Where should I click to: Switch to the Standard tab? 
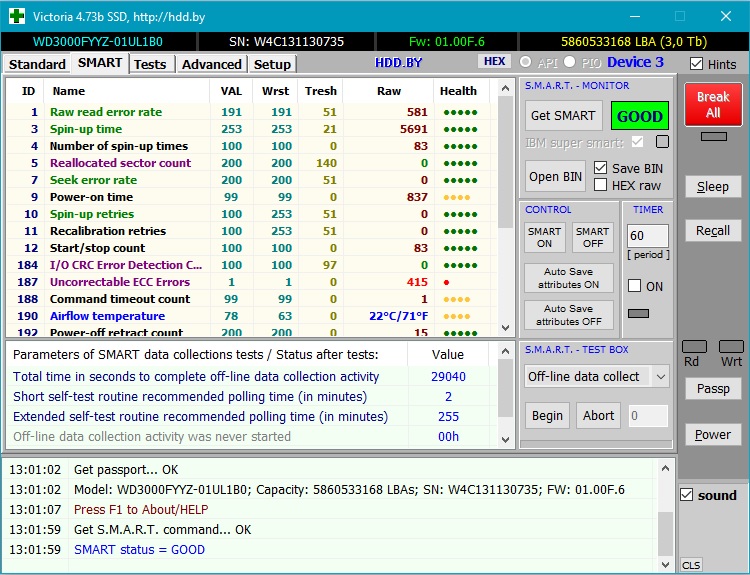(x=37, y=64)
